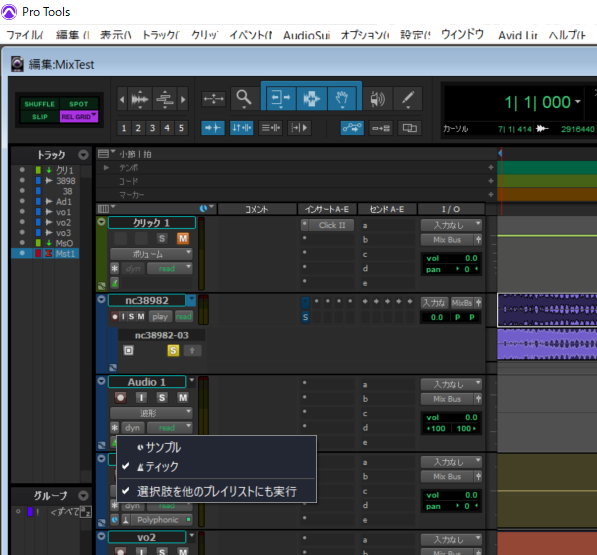Click the zoom toggle icon
The height and width of the screenshot is (555, 597).
[x=214, y=99]
